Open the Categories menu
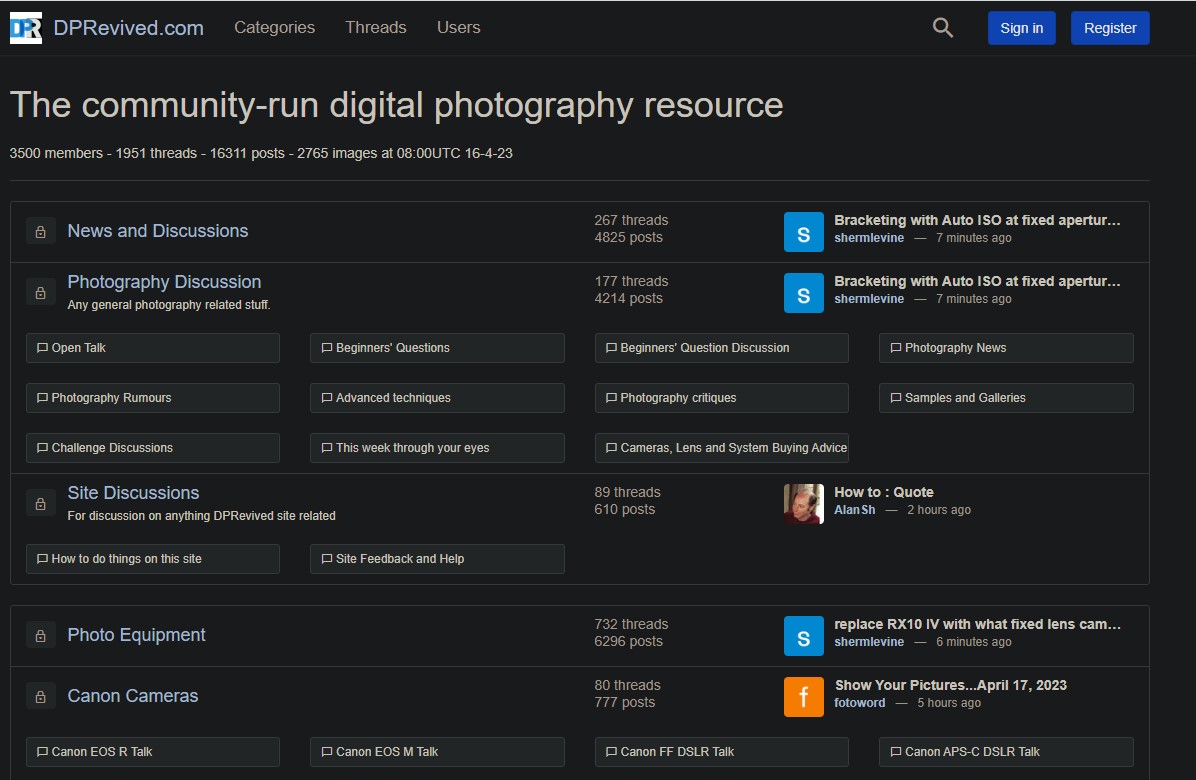1196x780 pixels. tap(275, 27)
